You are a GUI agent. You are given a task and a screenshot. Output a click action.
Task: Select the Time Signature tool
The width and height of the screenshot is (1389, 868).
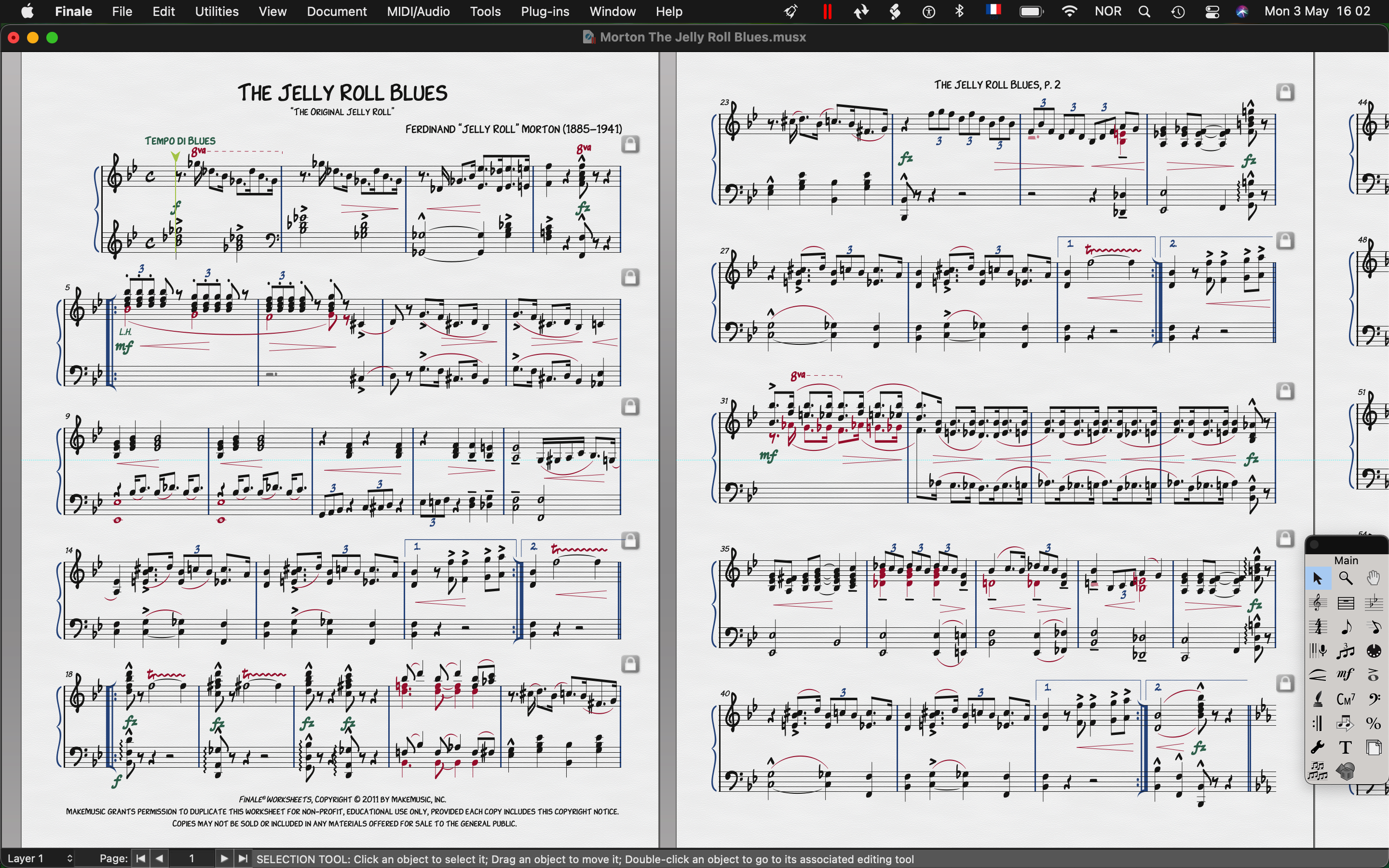point(1319,627)
